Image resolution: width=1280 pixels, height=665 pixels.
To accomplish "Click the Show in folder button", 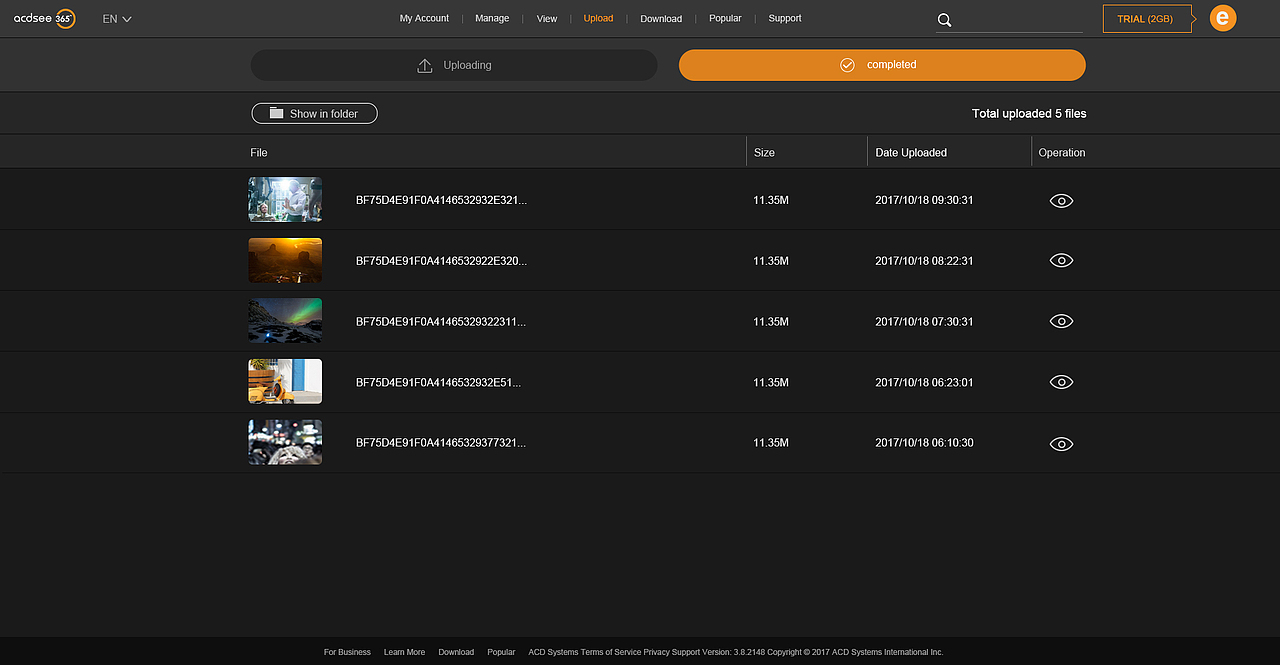I will click(x=314, y=114).
